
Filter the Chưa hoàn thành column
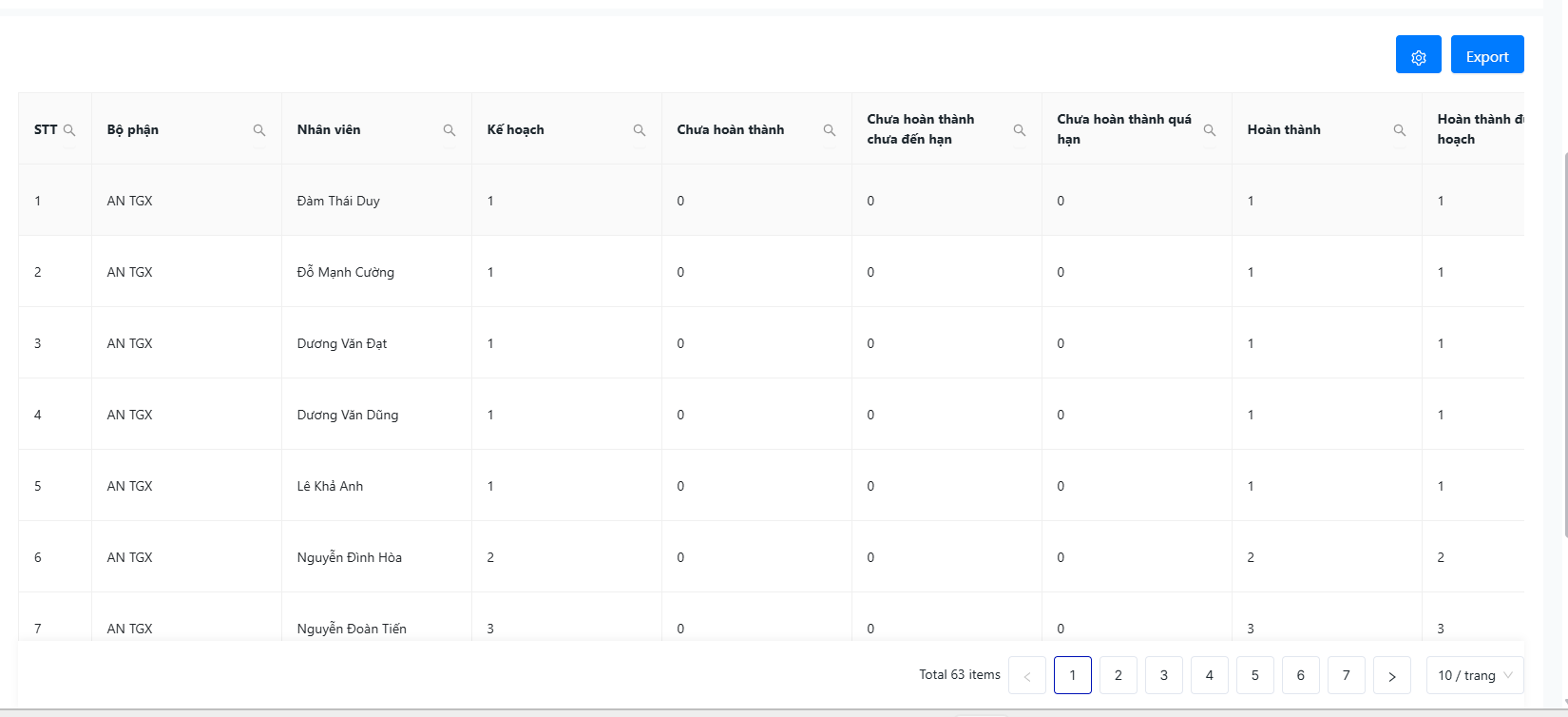tap(829, 130)
